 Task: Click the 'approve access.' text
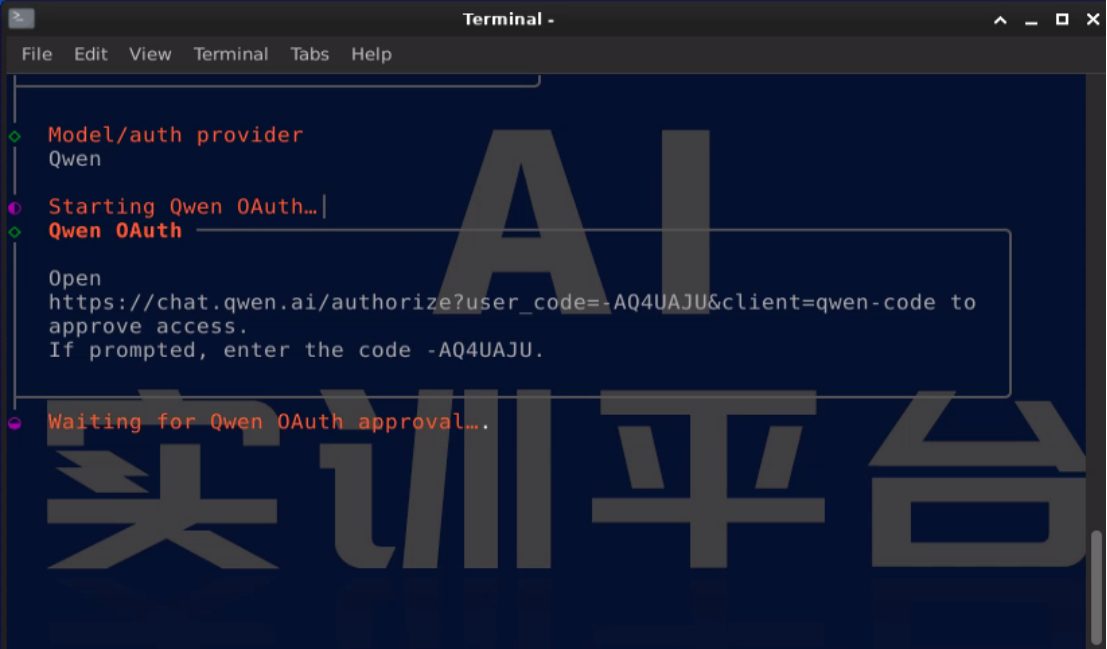(148, 326)
